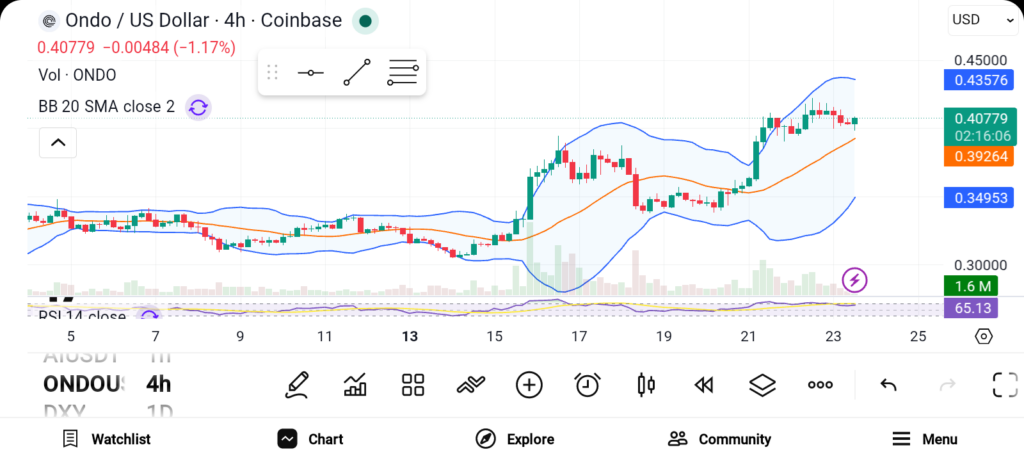Open the indicators chart icon

355,385
